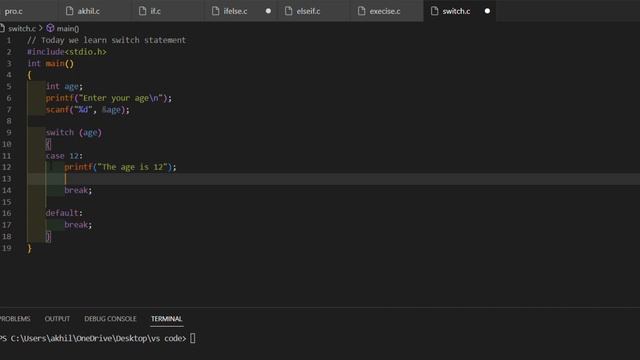
Task: Click the '#include<stdio.h>' line
Action: [67, 52]
